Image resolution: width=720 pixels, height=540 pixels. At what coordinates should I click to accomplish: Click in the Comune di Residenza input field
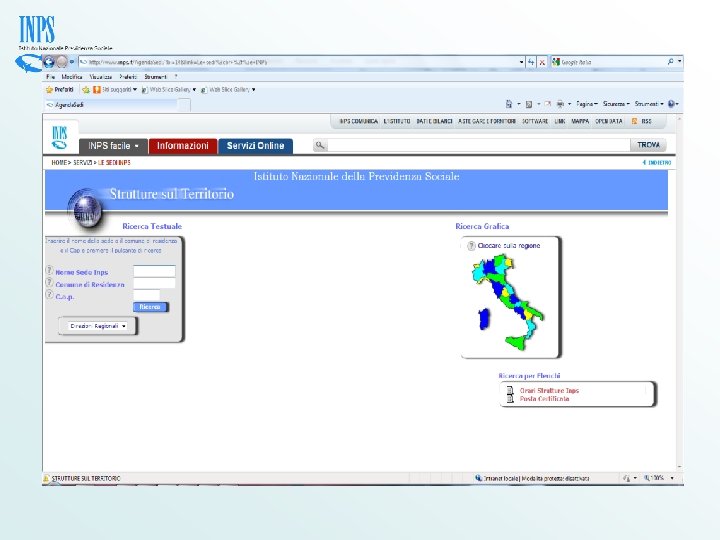[x=154, y=283]
